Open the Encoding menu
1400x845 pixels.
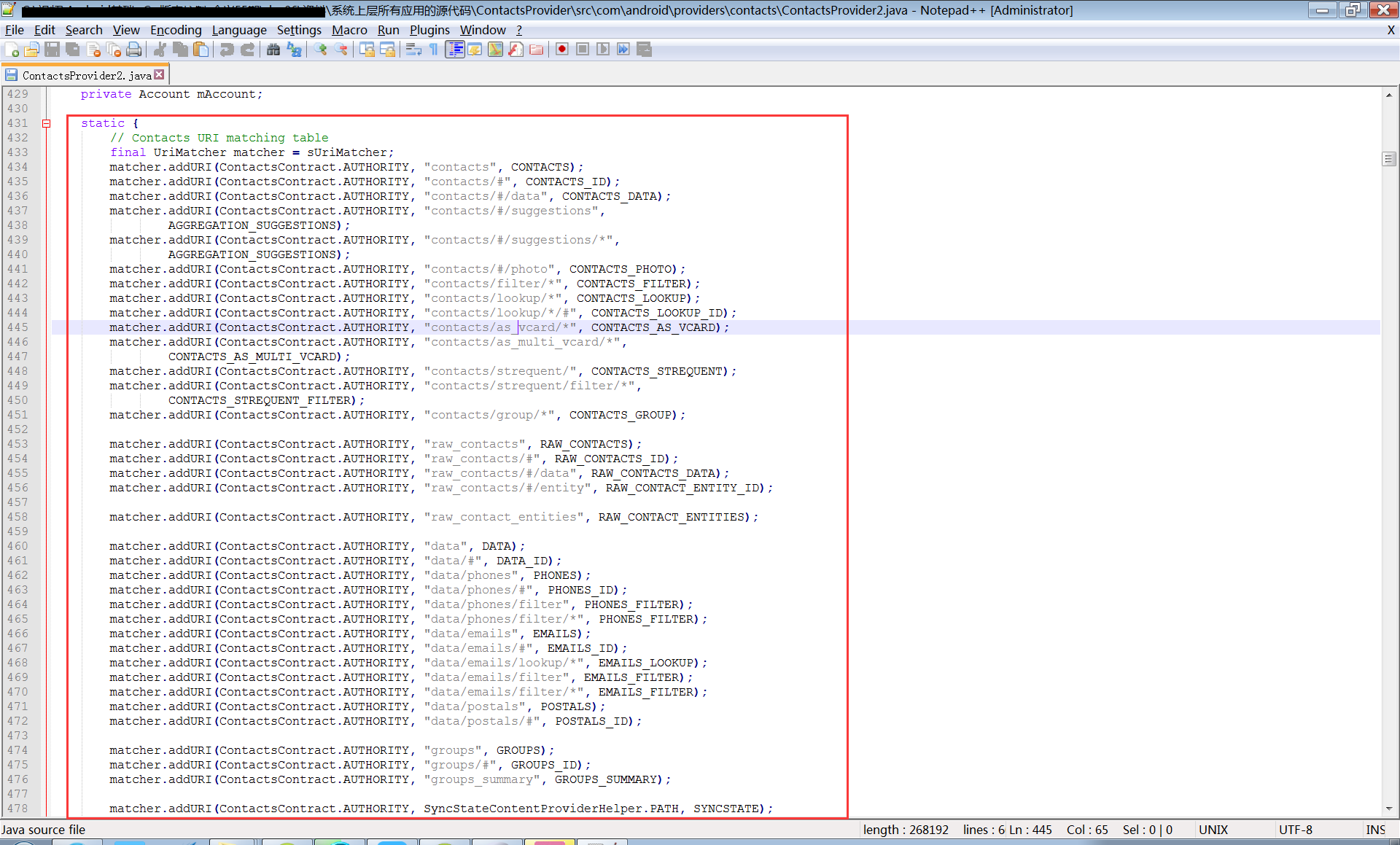pos(176,30)
